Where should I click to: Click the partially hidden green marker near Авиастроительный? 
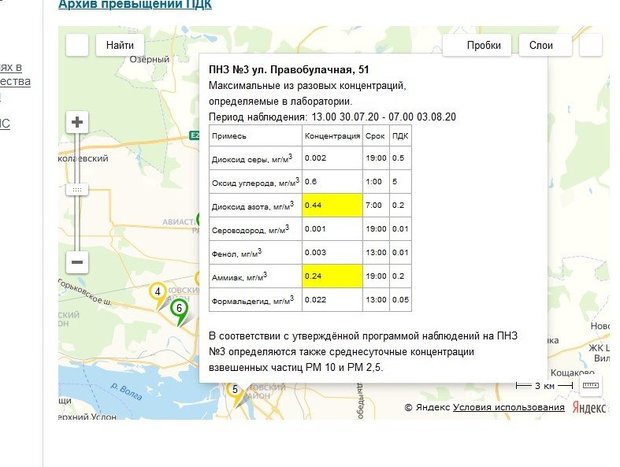pyautogui.click(x=201, y=219)
